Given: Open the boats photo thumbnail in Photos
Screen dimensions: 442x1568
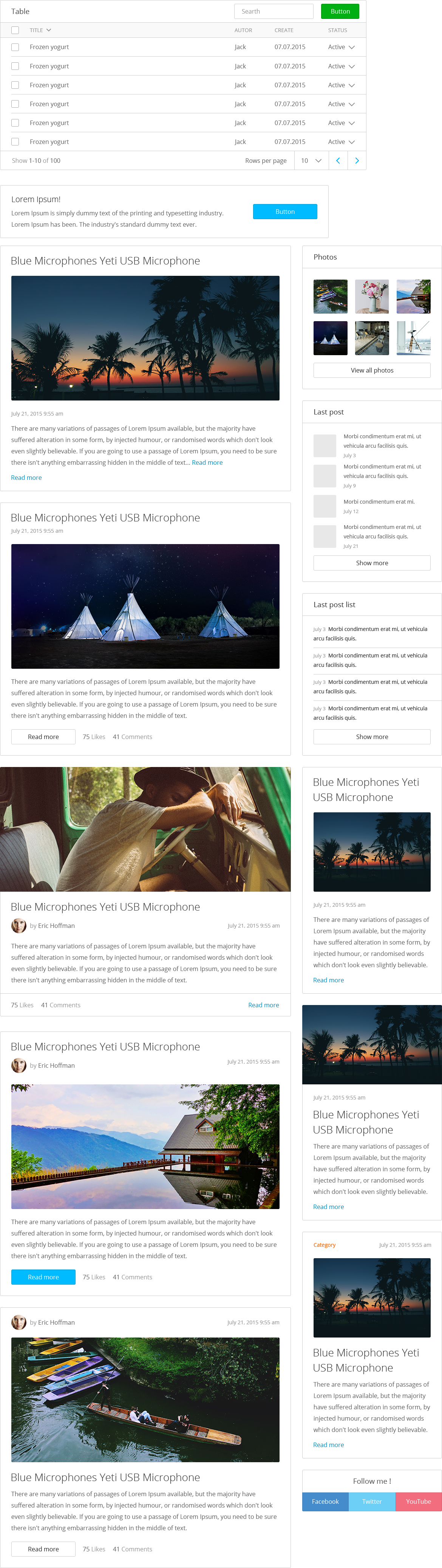Looking at the screenshot, I should 331,297.
